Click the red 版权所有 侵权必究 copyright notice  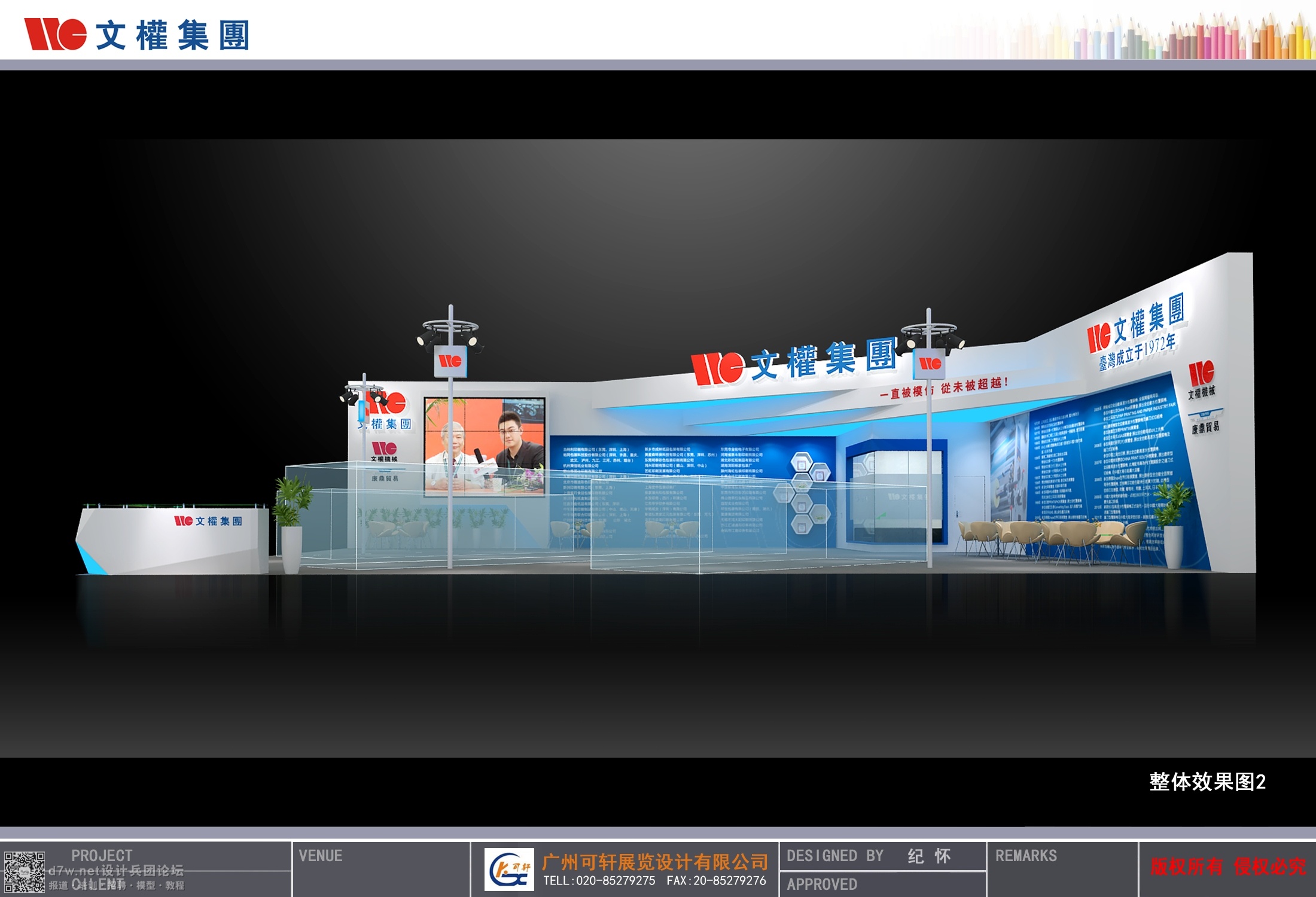click(1228, 867)
